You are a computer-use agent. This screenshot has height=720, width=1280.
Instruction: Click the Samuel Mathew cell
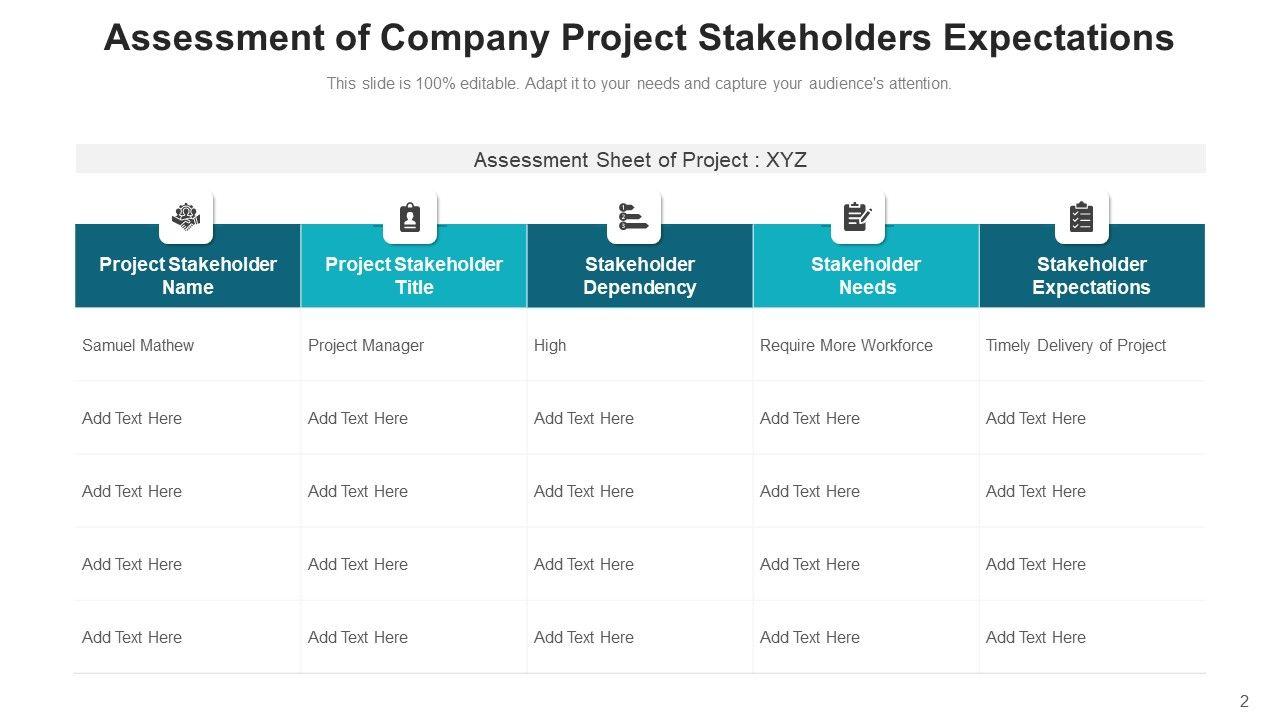(x=138, y=346)
